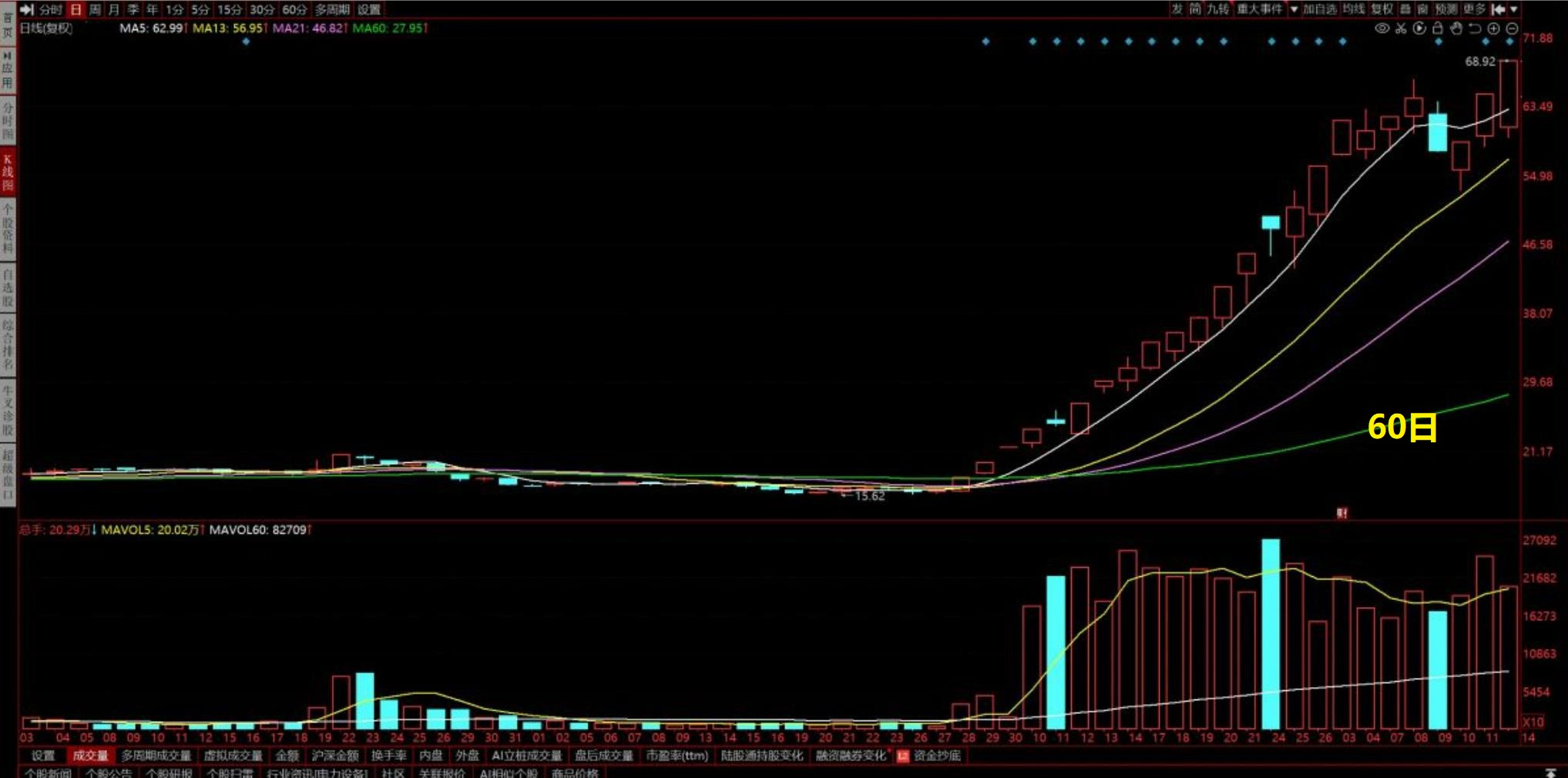Select the 换手率 indicator tab
Screen dimensions: 1568x778
pos(388,756)
